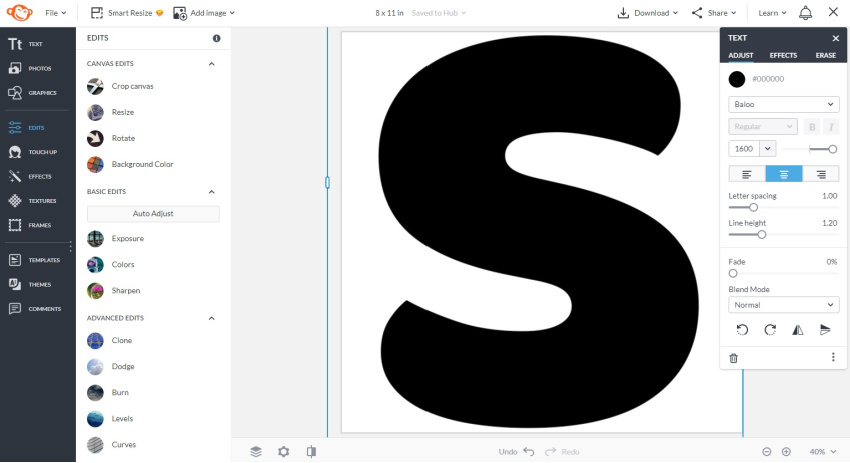Open the 40% zoom level dropdown

[x=822, y=452]
